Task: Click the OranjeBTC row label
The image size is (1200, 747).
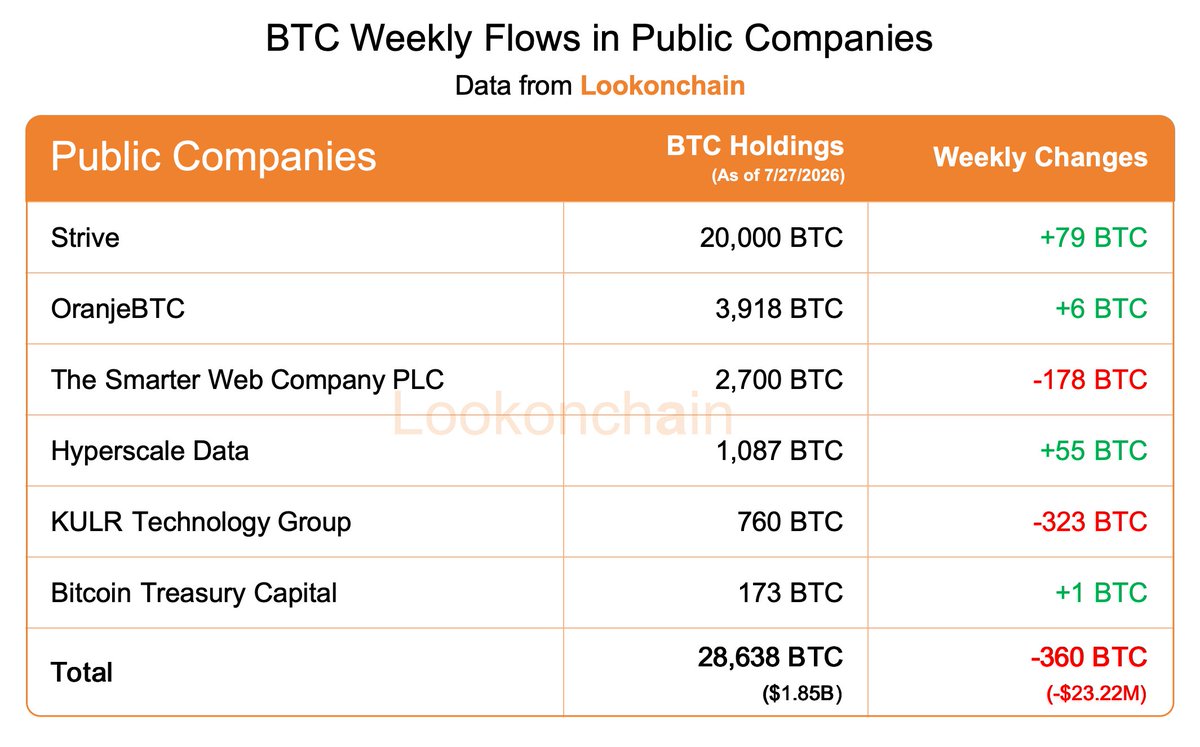Action: coord(118,309)
